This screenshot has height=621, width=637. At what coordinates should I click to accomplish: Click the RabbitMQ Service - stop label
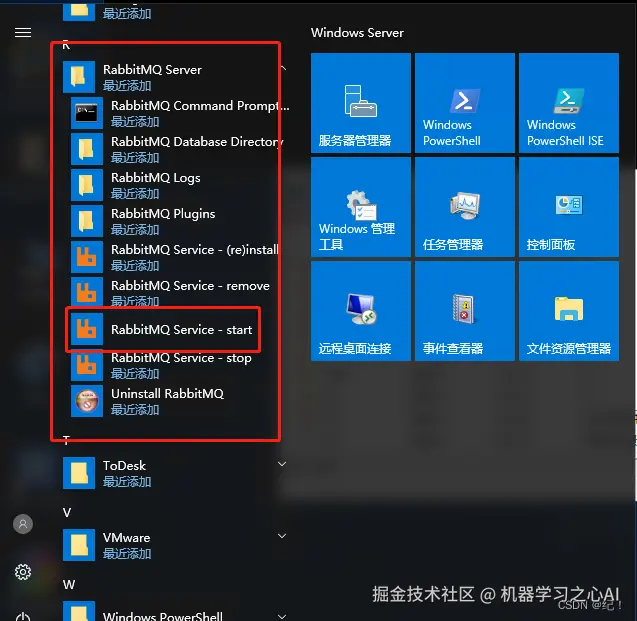click(181, 358)
